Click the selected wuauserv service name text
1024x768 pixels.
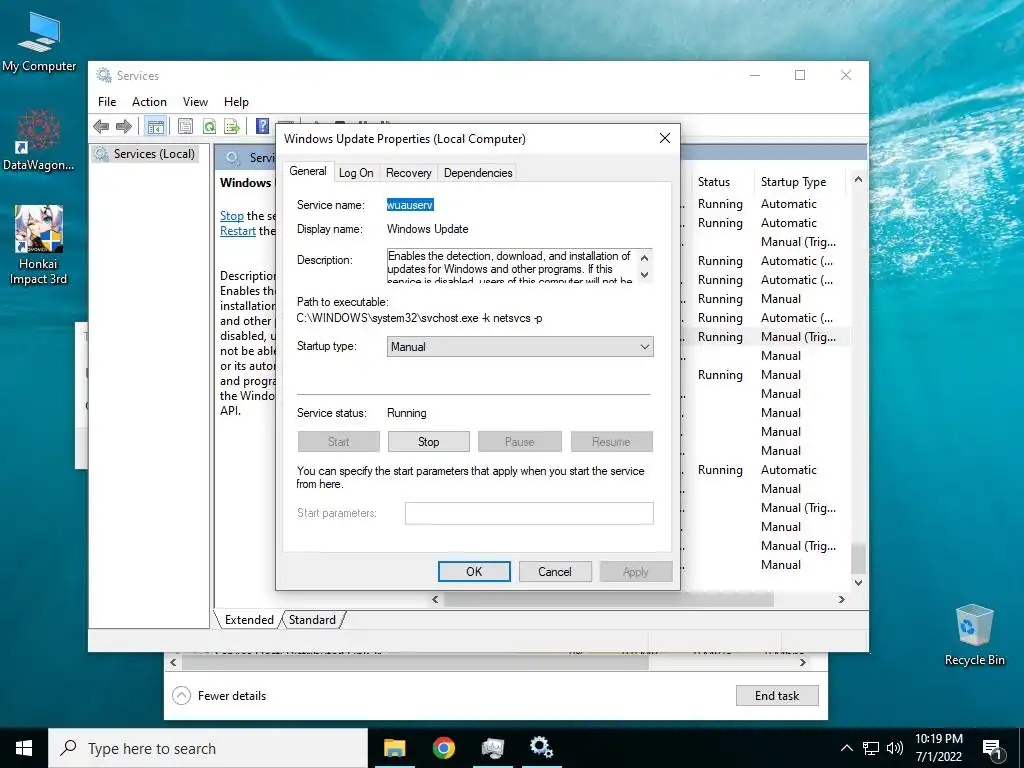pyautogui.click(x=410, y=205)
